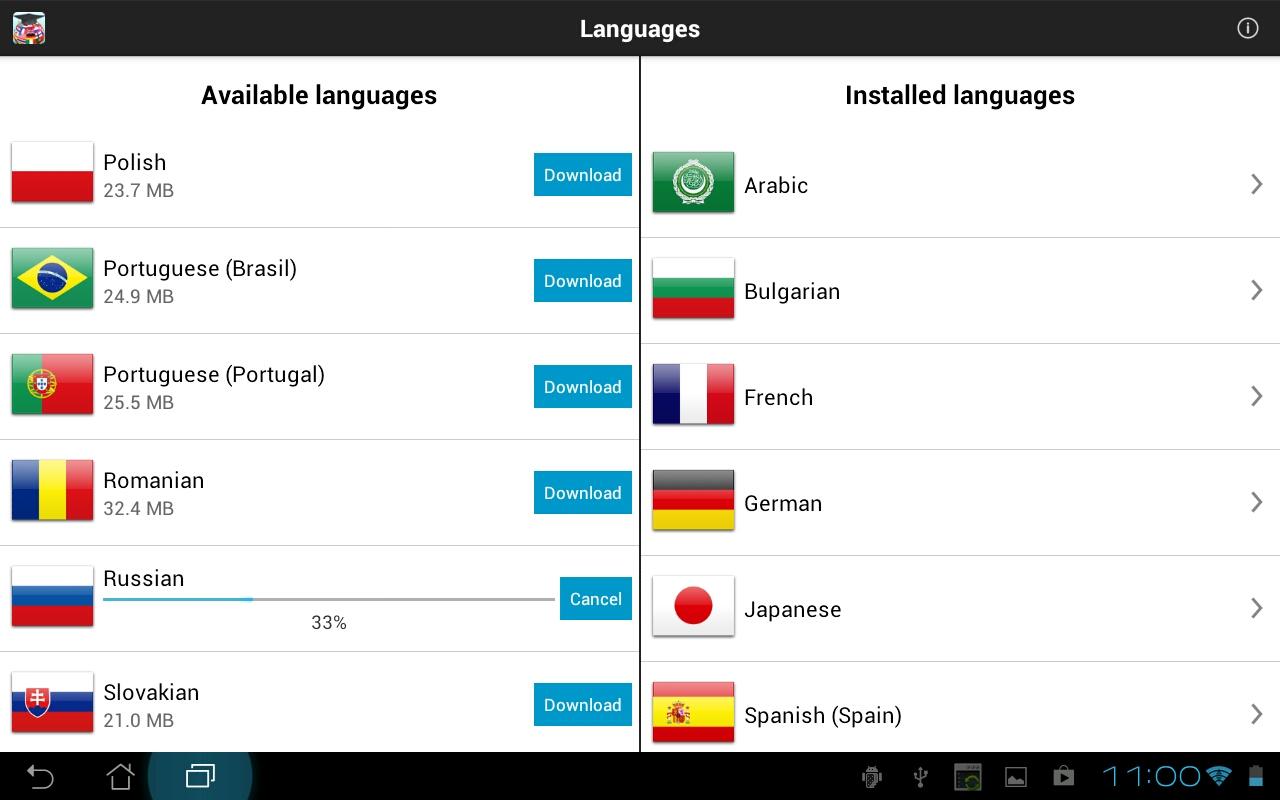Click the Romanian language name
This screenshot has height=800, width=1280.
154,480
